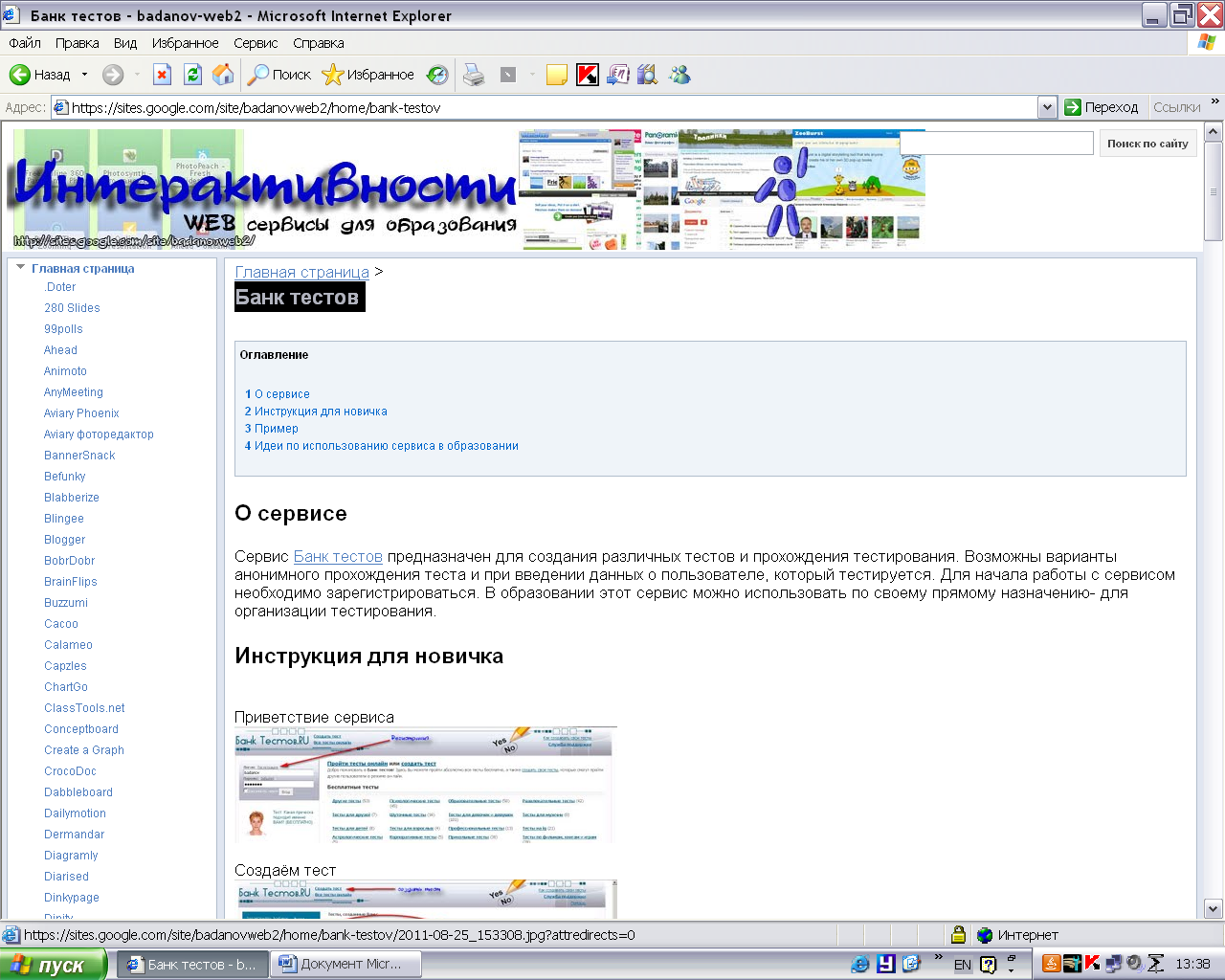
Task: Open the Home page icon
Action: point(223,75)
